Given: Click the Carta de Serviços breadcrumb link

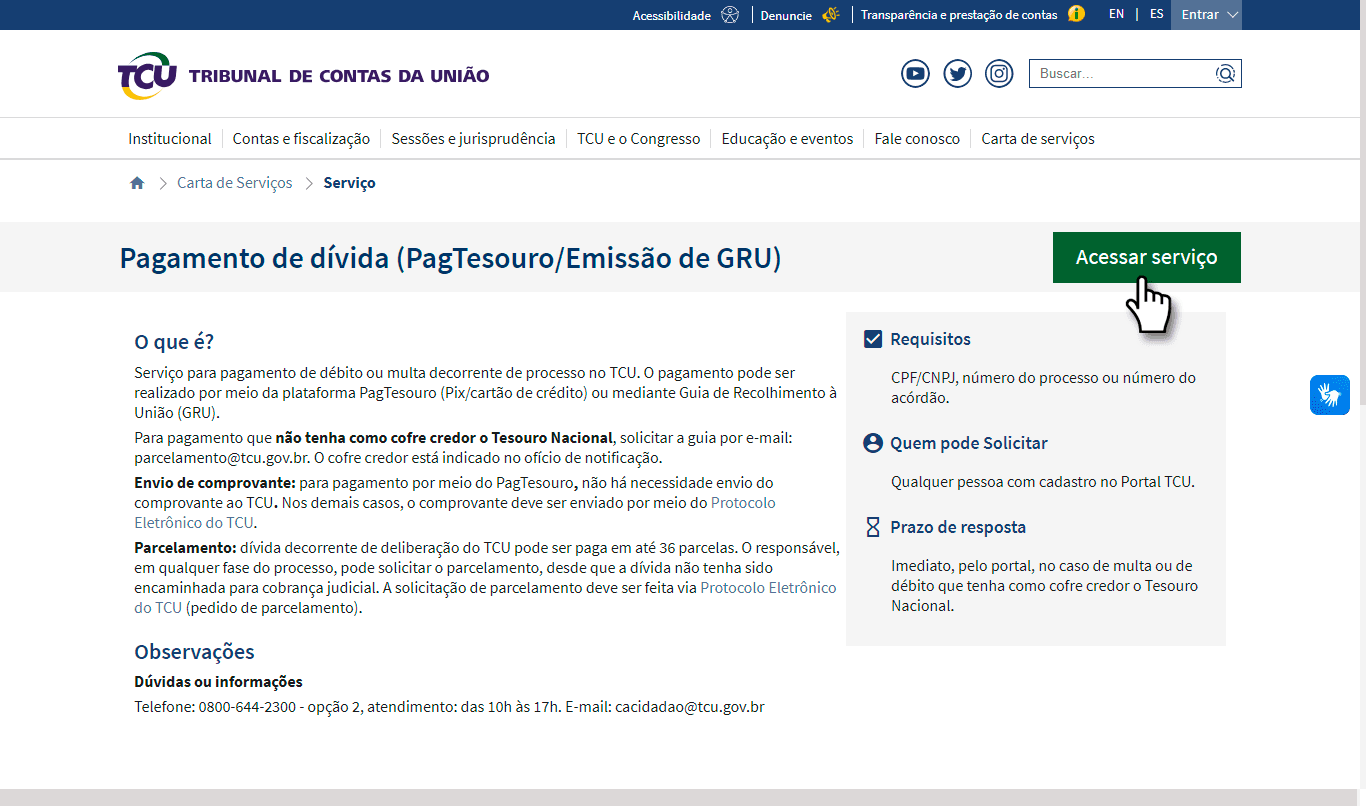Looking at the screenshot, I should coord(235,183).
